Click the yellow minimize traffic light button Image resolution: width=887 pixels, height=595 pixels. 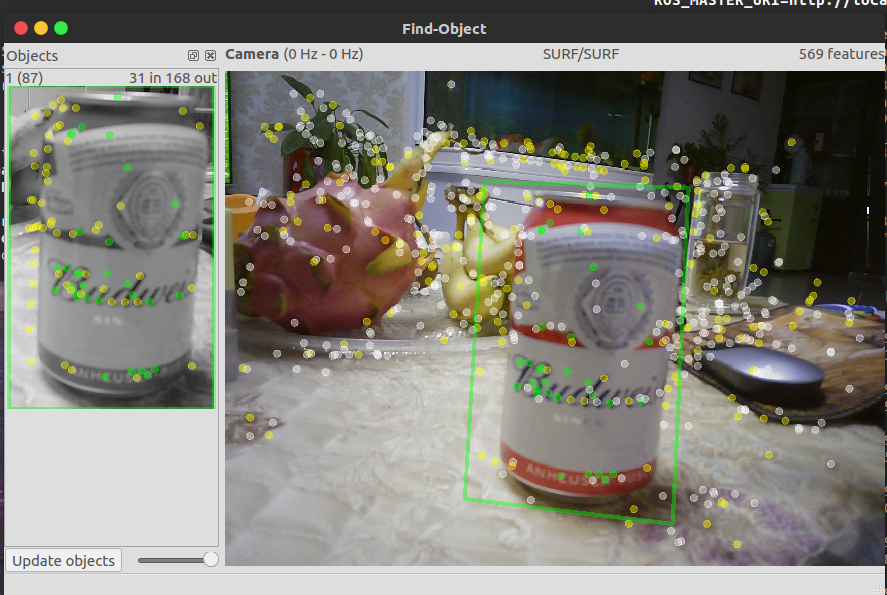click(x=40, y=28)
